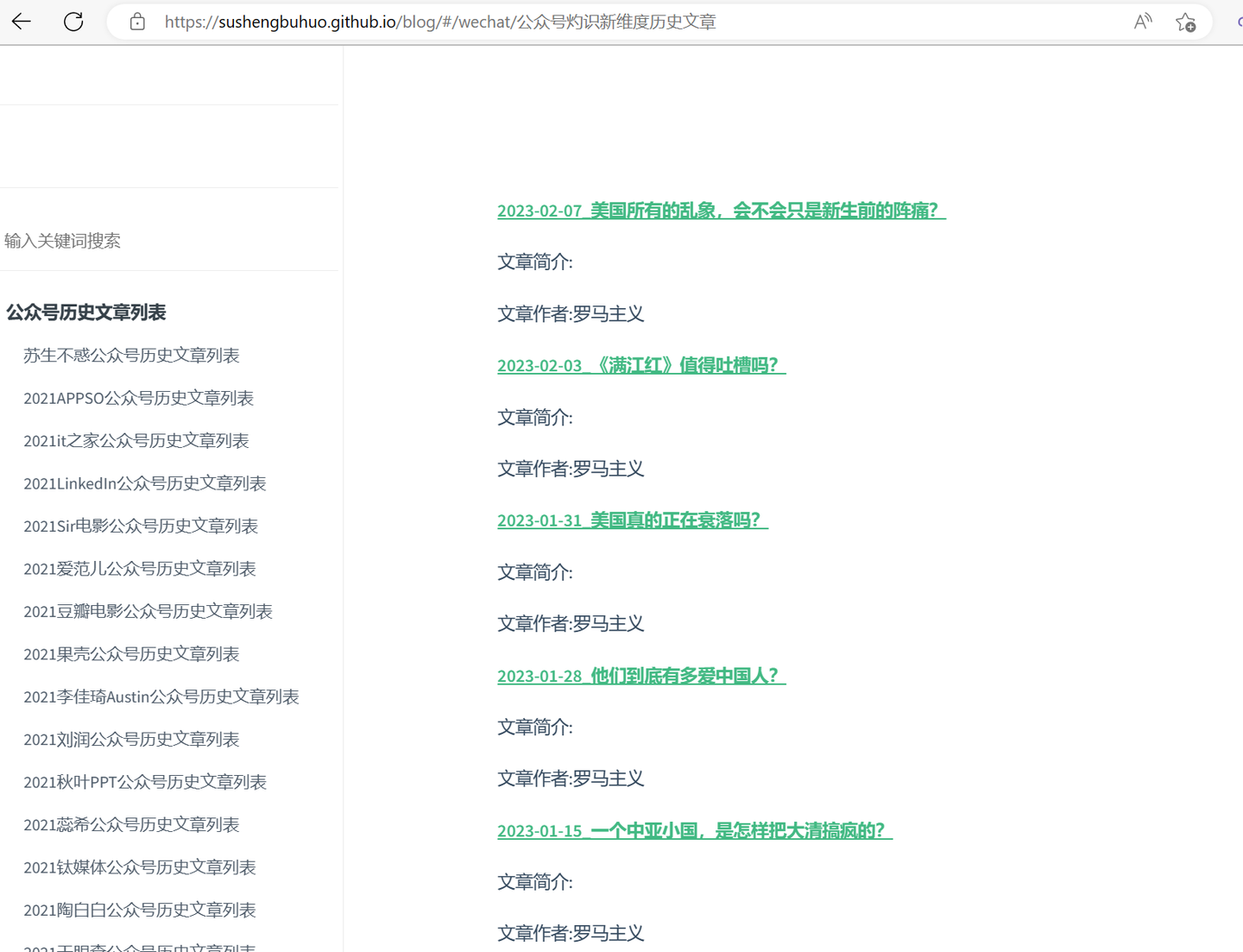Open article 2023-01-31 美国真的正在衰落吗
The height and width of the screenshot is (952, 1243).
point(633,520)
